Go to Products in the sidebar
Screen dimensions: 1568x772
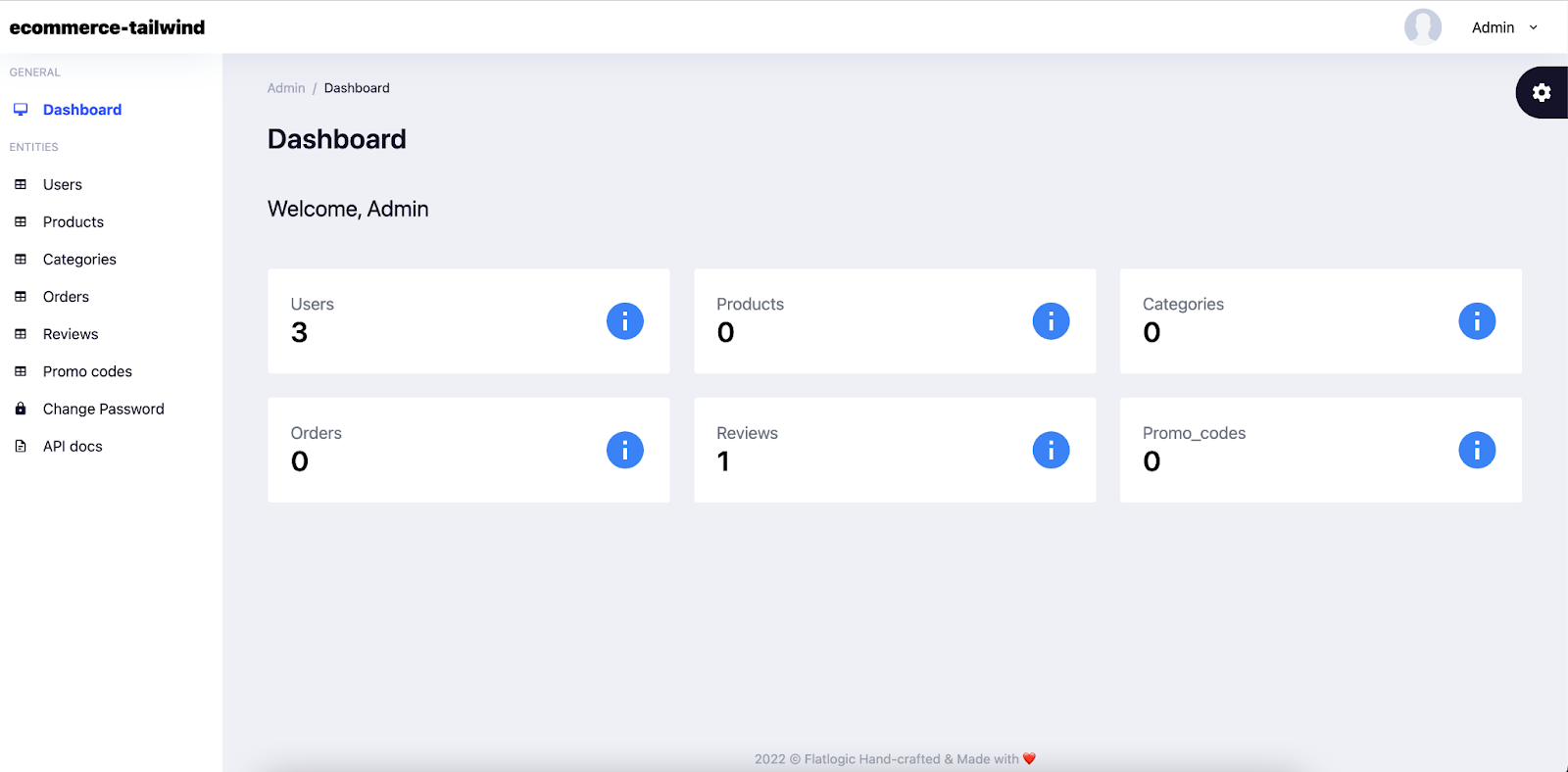pos(73,221)
